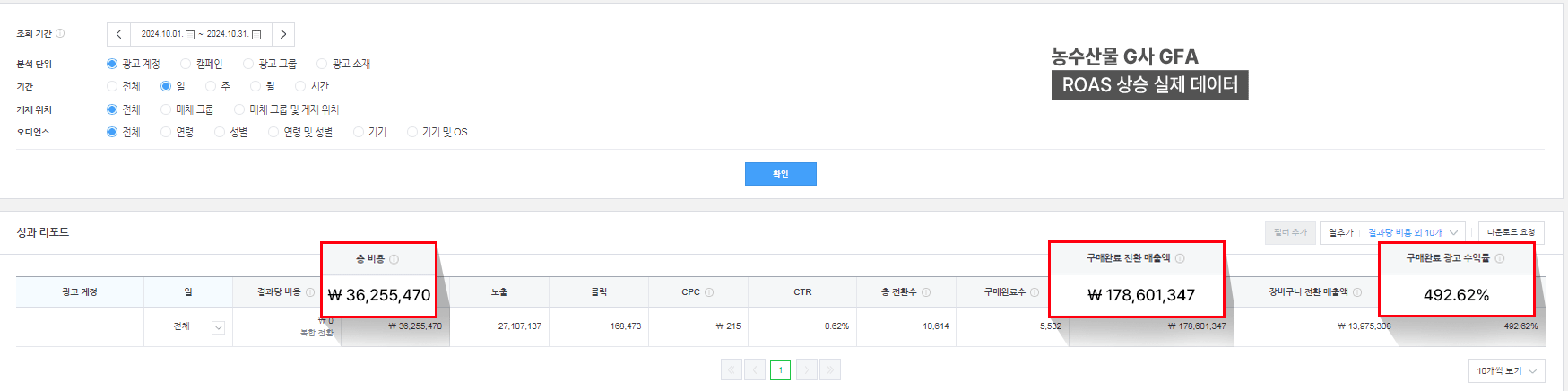
Task: Select 매체 그룹 placement radio button
Action: (x=166, y=109)
